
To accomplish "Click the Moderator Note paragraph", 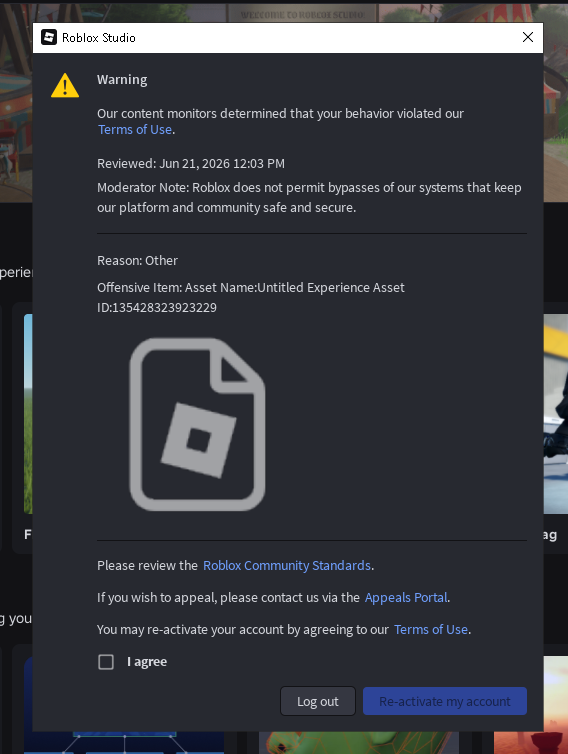I will (309, 198).
